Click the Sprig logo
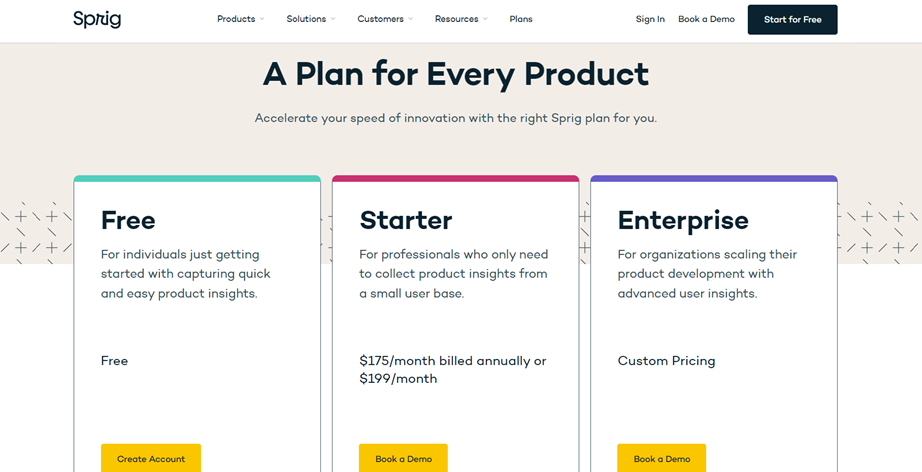Screen dimensions: 922x472 (x=97, y=19)
